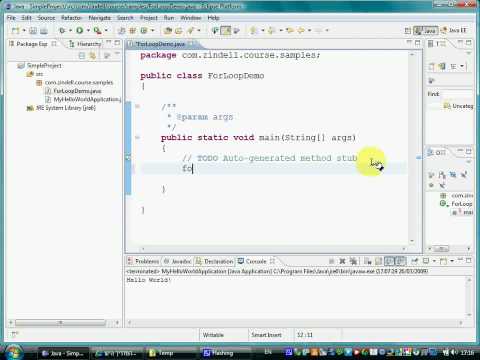Image resolution: width=480 pixels, height=360 pixels.
Task: Click the Previous Annotation icon
Action: pyautogui.click(x=271, y=30)
